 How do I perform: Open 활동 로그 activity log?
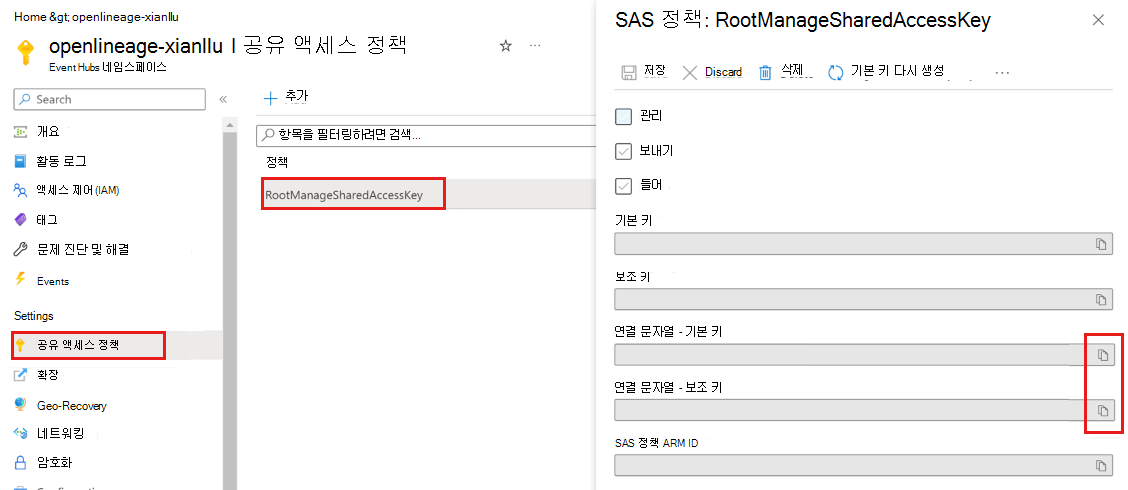pos(62,161)
